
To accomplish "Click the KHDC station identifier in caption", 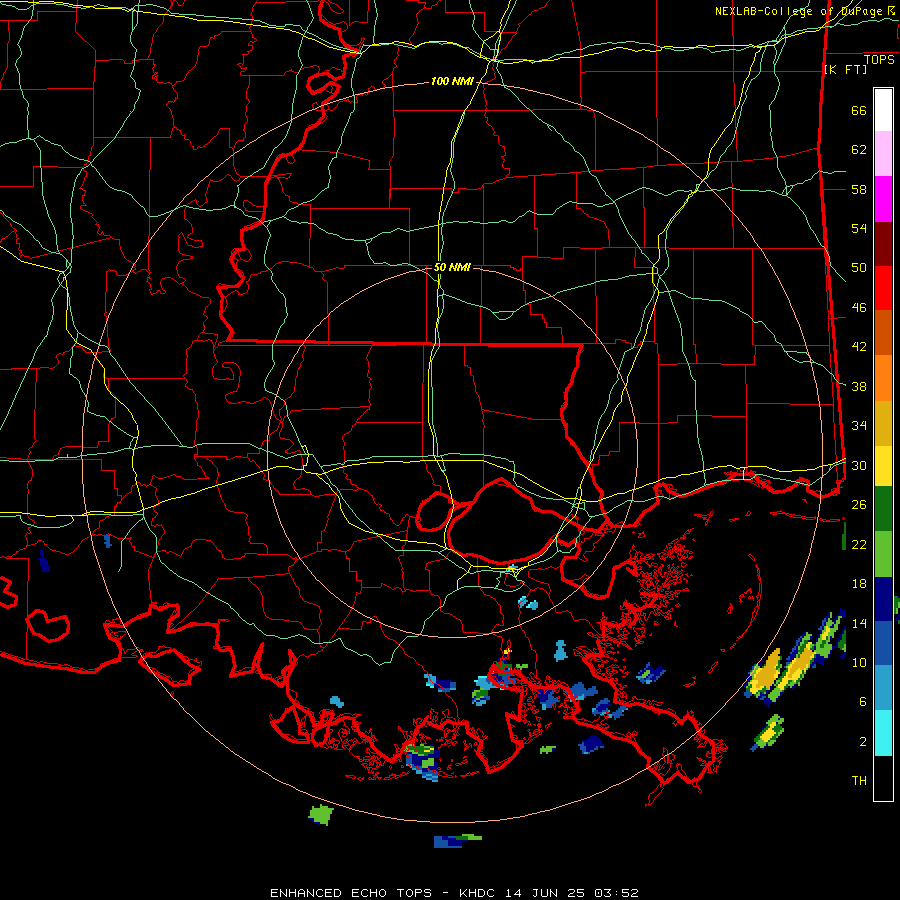I will [x=479, y=893].
